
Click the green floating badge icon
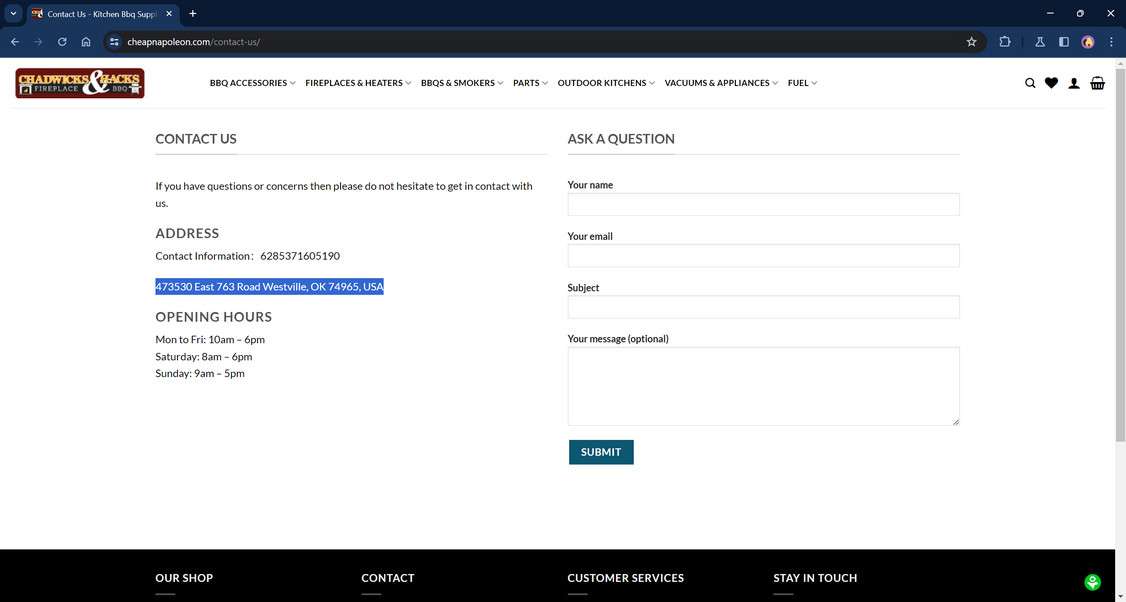1092,582
